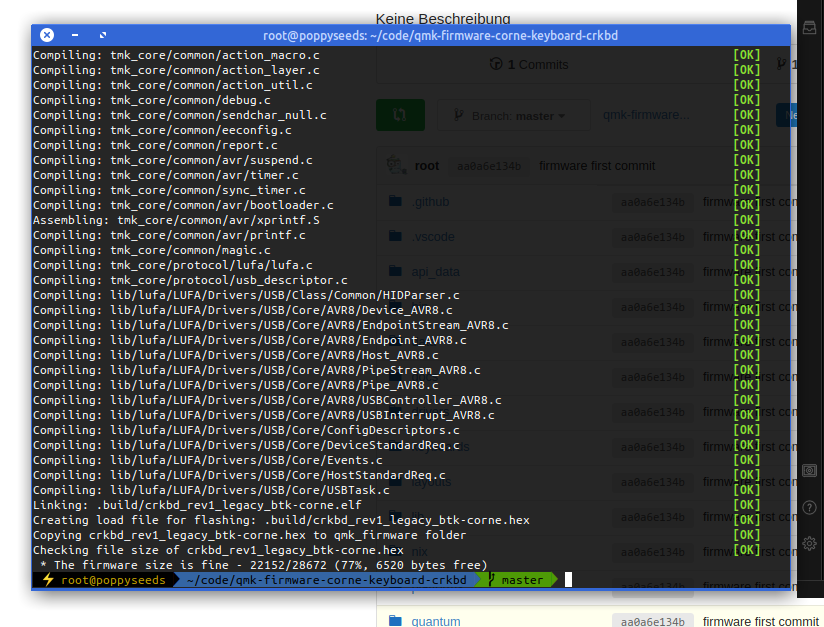Click the line ending in 'Class/Common/HIDParser.c'

pos(246,295)
